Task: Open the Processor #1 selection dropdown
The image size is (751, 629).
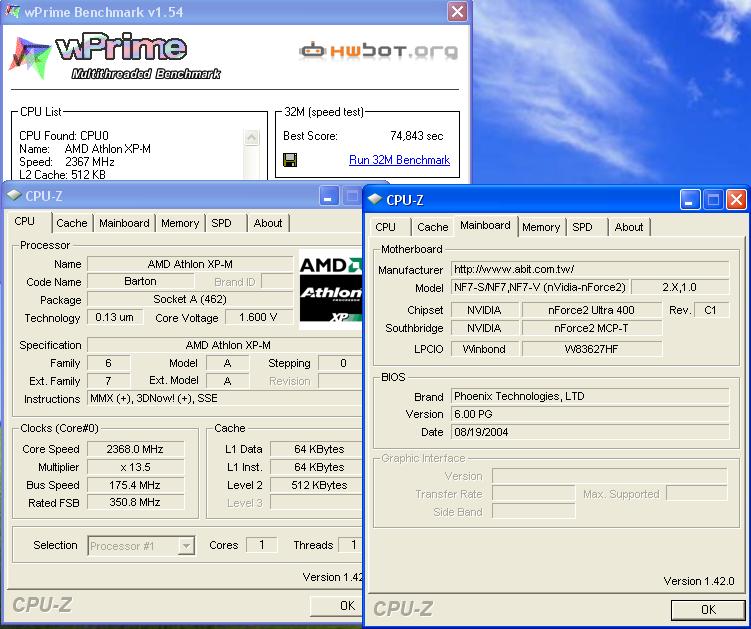Action: (x=141, y=546)
